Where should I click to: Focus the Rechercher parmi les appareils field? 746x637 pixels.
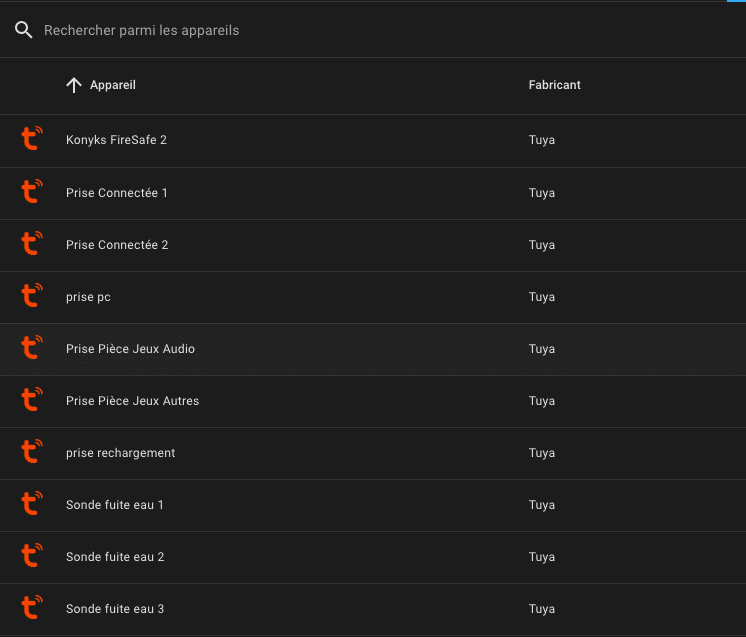pos(300,30)
